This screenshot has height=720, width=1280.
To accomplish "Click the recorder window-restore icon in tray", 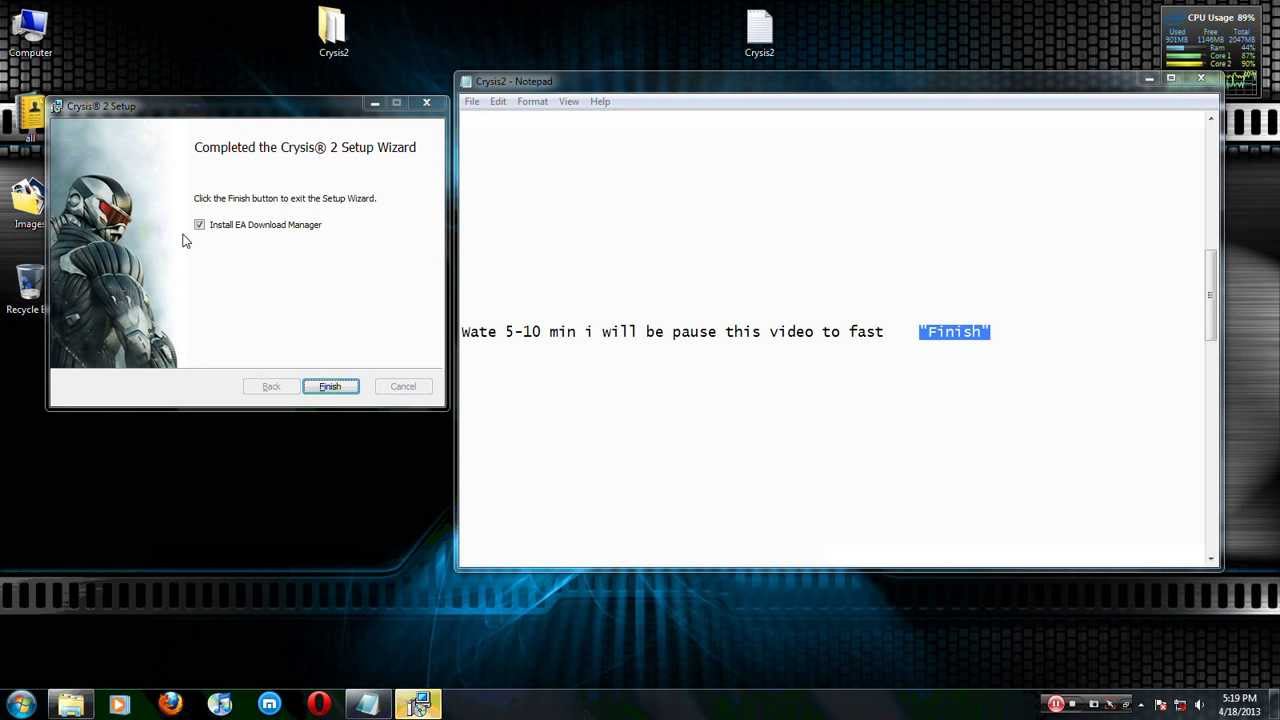I will point(1126,704).
